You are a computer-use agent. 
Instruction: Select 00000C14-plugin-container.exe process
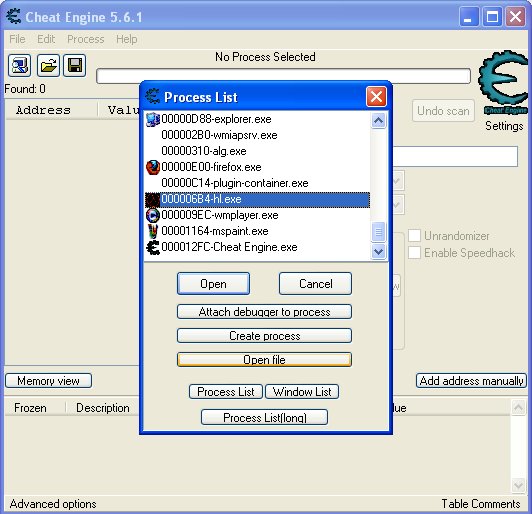[257, 183]
